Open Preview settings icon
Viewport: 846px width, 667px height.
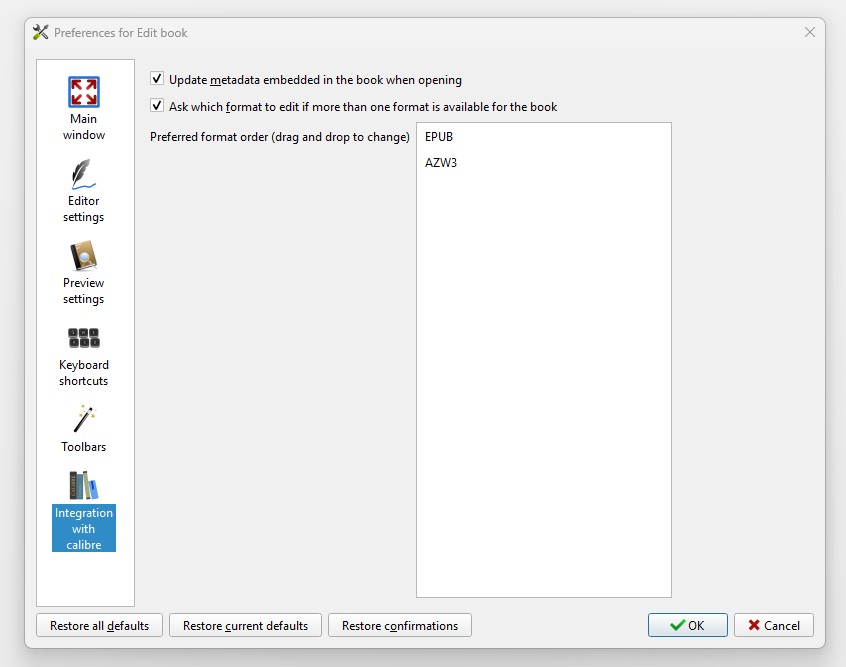(x=84, y=256)
